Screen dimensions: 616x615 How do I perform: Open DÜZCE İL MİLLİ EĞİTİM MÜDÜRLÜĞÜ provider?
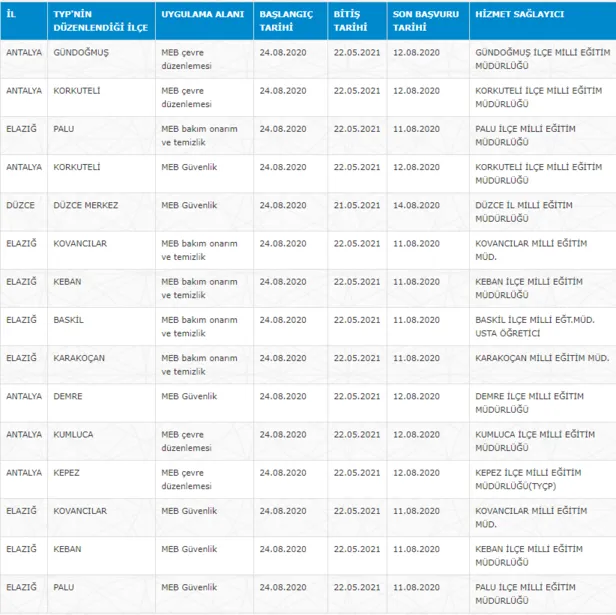click(x=524, y=211)
